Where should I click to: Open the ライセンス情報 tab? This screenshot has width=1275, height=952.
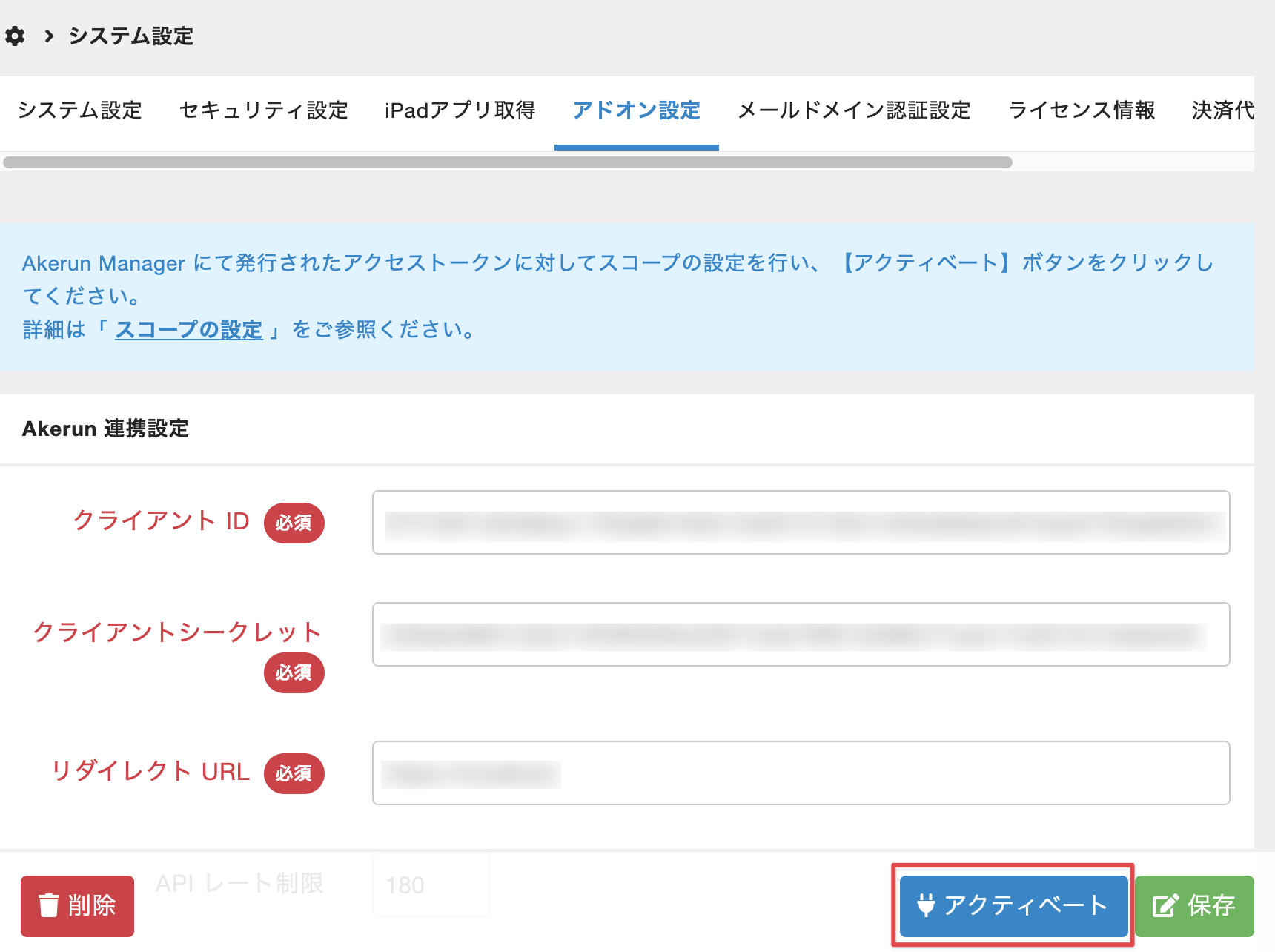1082,110
